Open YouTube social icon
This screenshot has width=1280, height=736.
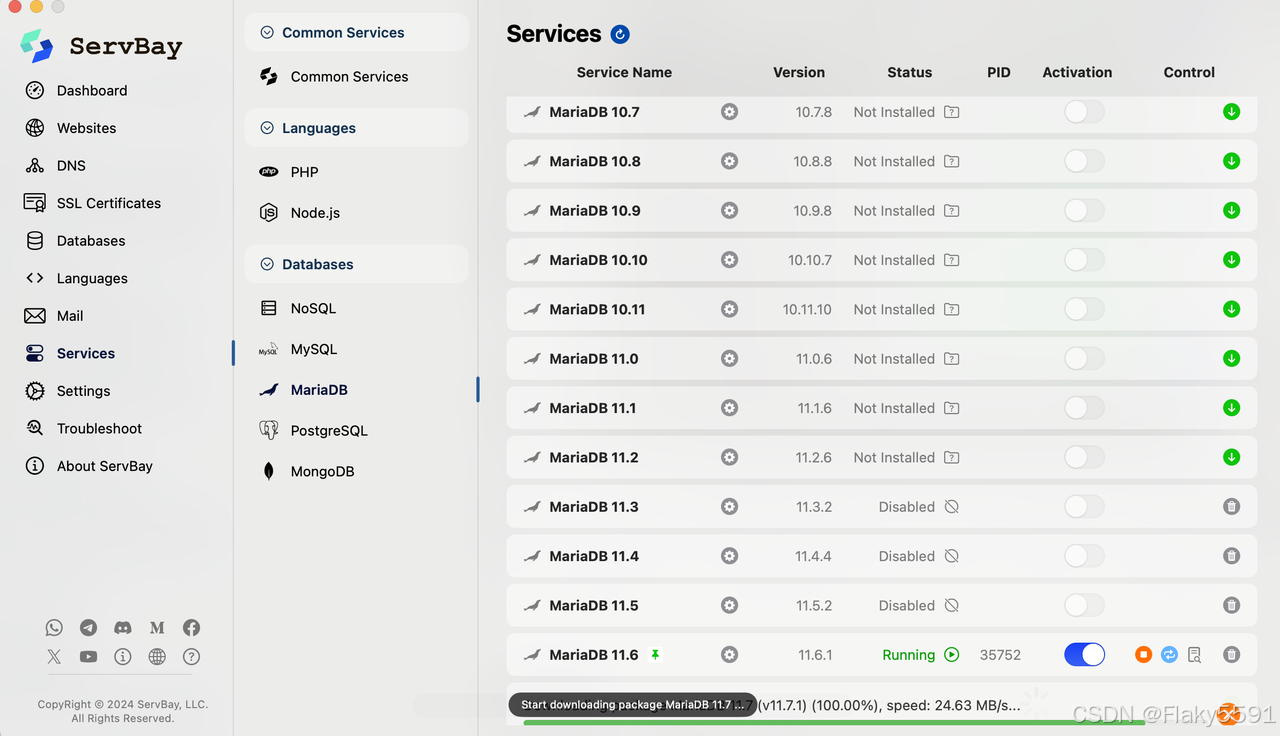coord(89,657)
